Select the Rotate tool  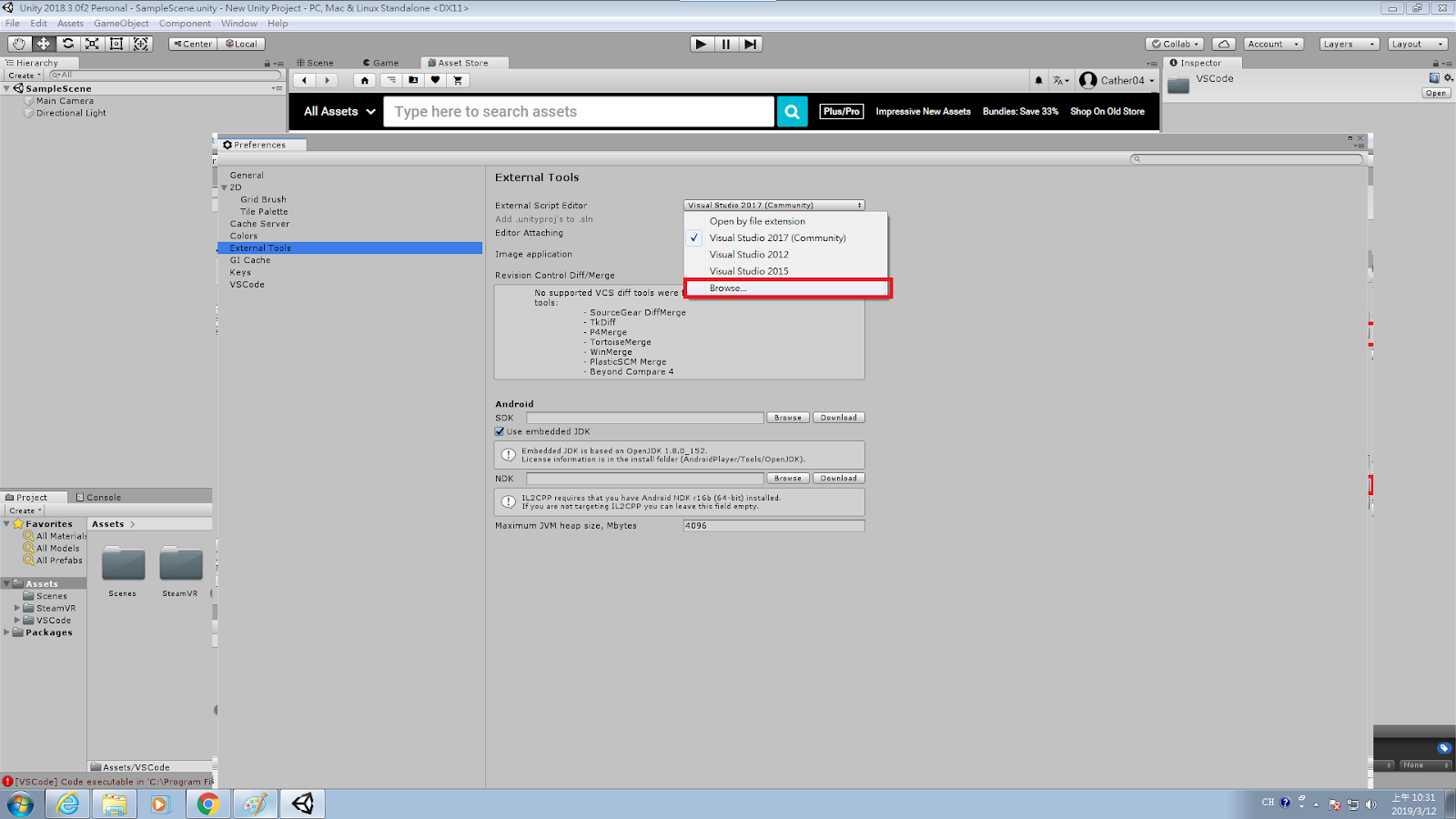[x=68, y=44]
